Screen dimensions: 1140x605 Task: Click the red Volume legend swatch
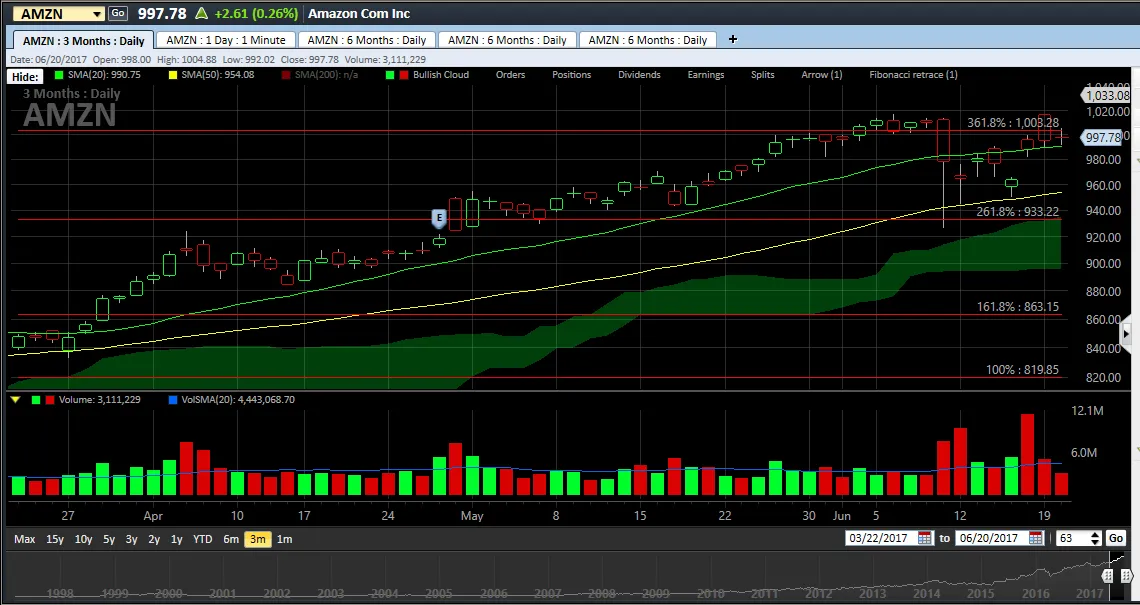[x=49, y=400]
